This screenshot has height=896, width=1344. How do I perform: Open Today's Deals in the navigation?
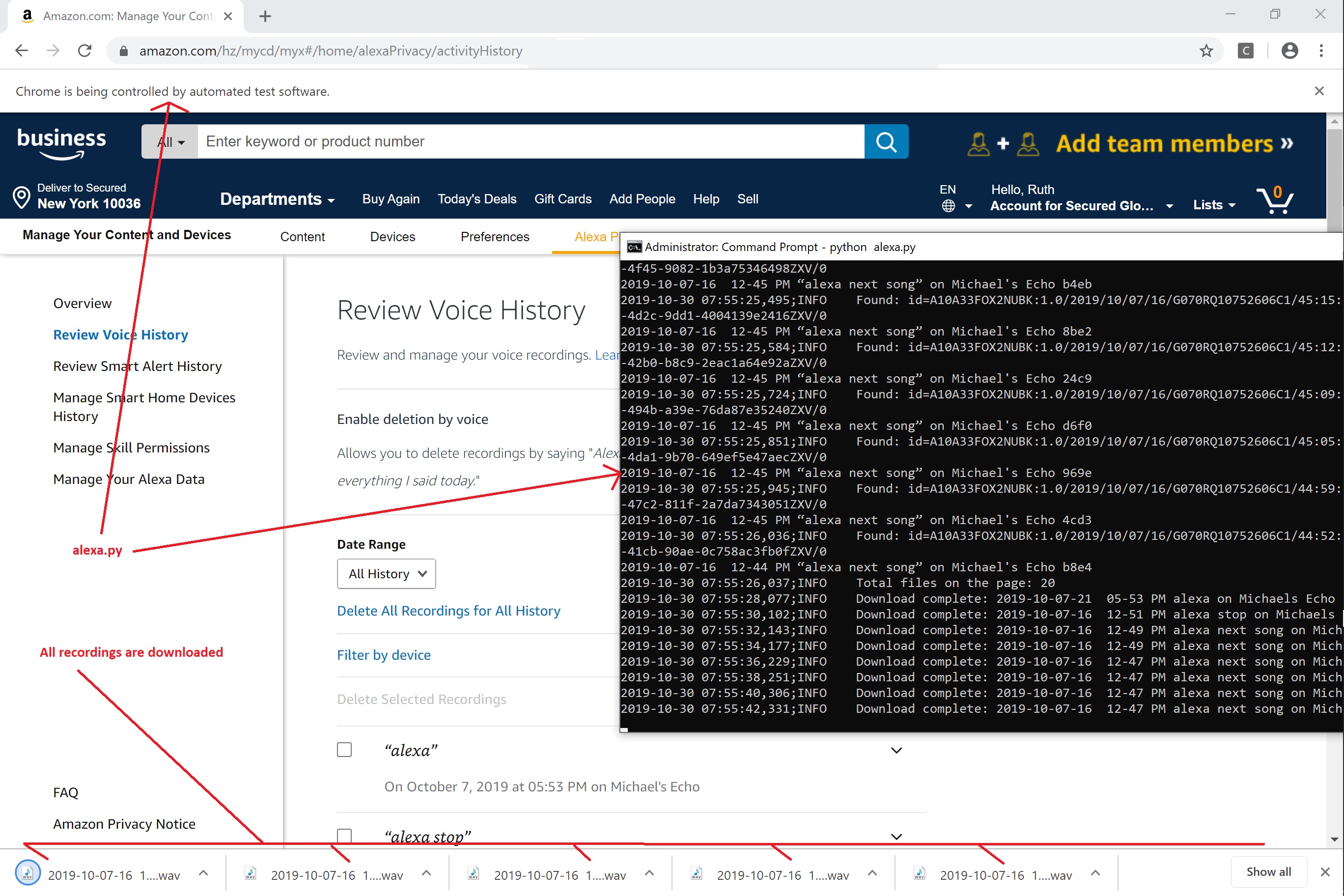[x=477, y=199]
